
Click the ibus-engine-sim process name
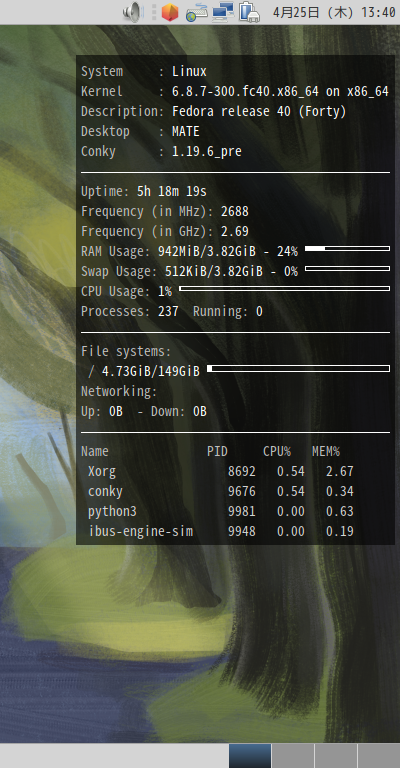pos(141,531)
